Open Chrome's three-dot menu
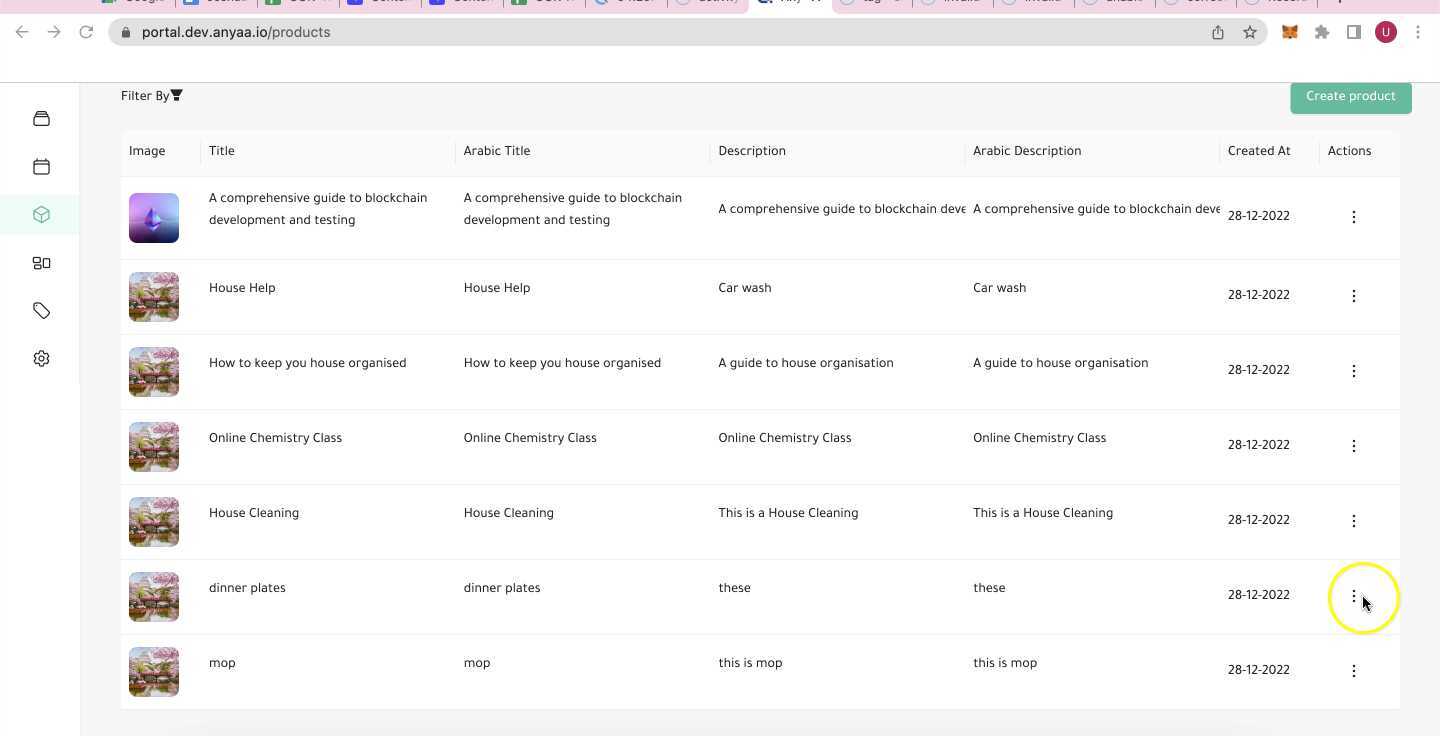Viewport: 1440px width, 736px height. pos(1419,31)
